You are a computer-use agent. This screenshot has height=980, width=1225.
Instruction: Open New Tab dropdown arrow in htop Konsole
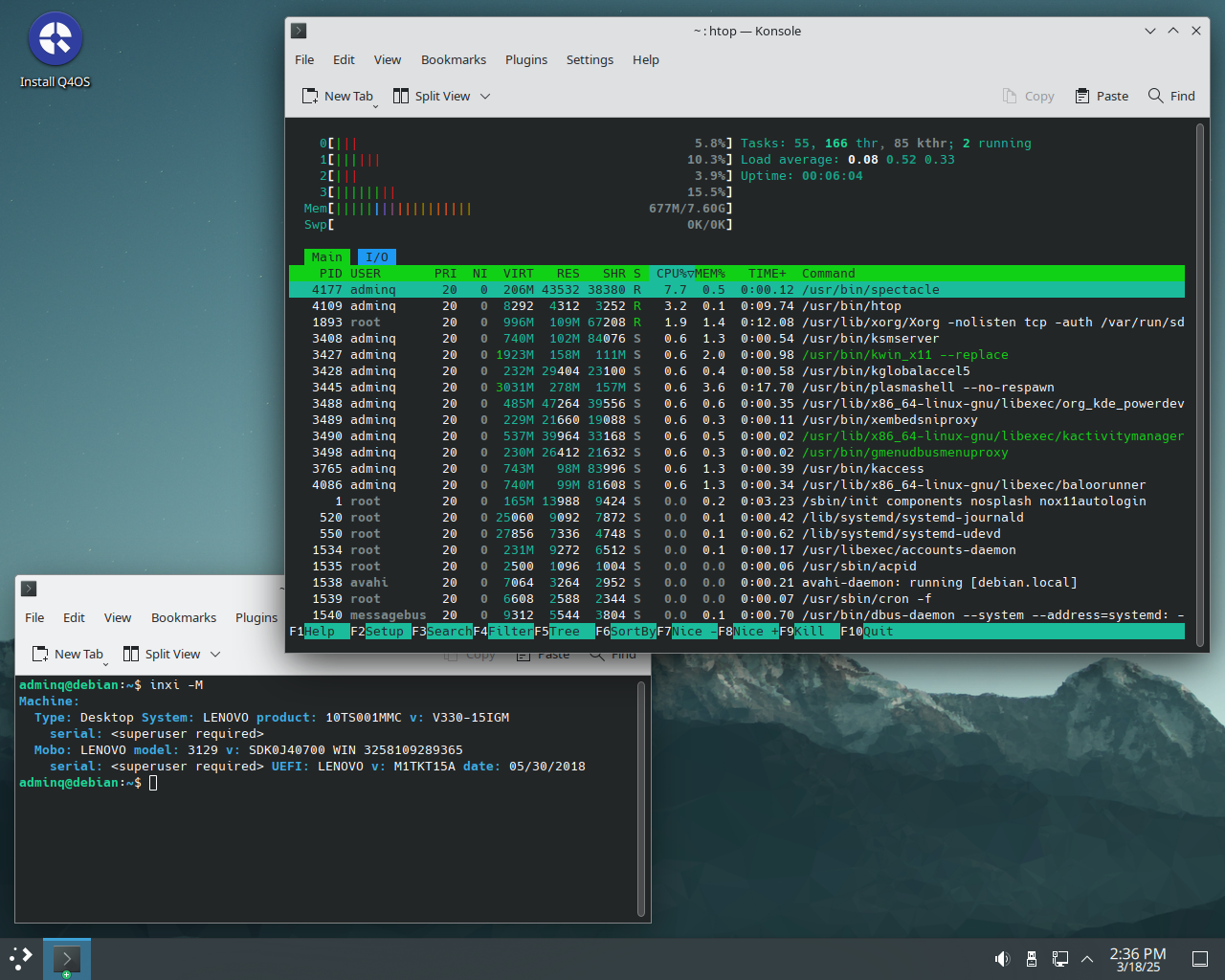pyautogui.click(x=375, y=105)
